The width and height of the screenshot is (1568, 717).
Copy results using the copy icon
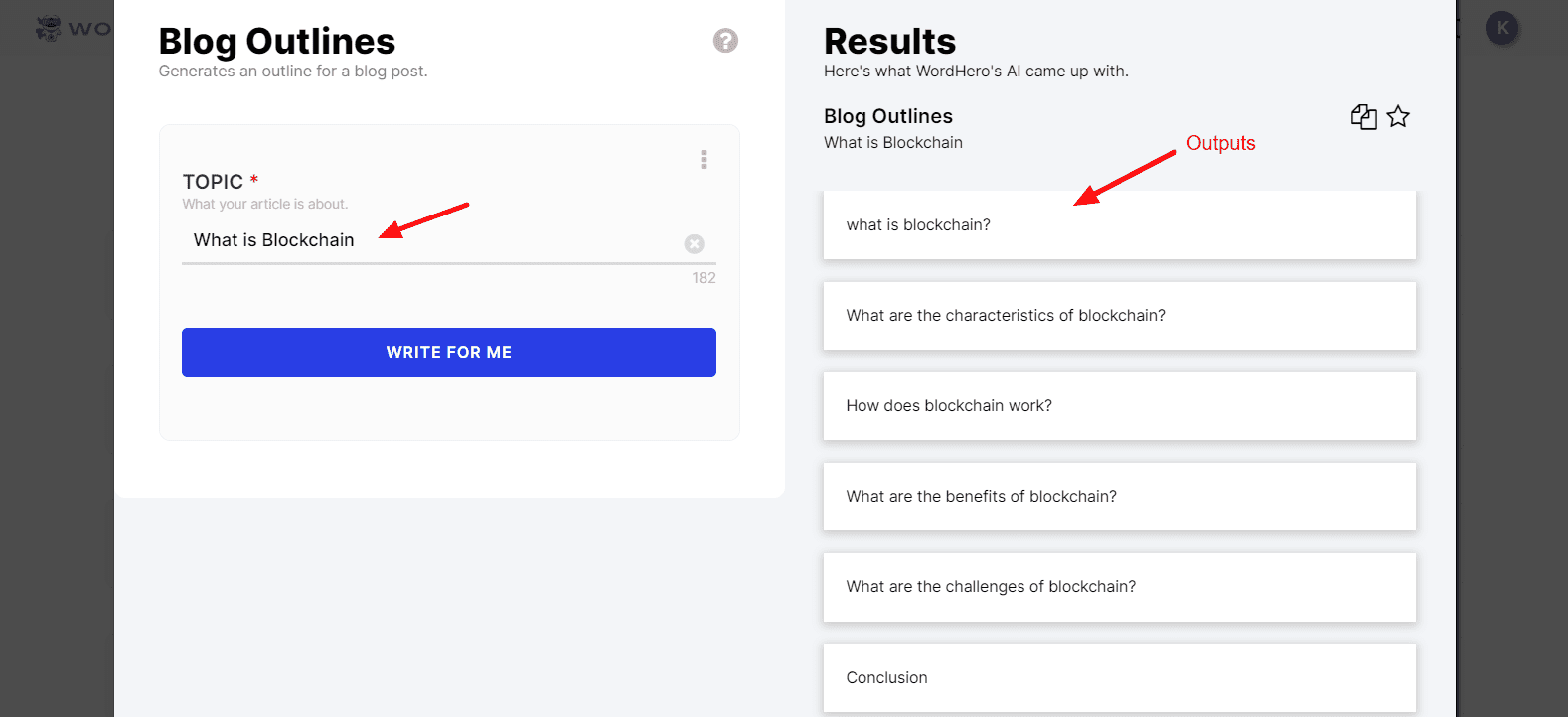tap(1363, 117)
